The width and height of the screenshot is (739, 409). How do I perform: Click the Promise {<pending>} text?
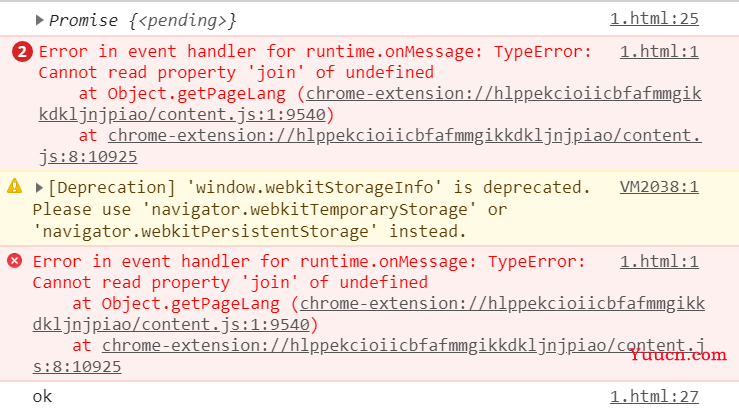[x=142, y=21]
